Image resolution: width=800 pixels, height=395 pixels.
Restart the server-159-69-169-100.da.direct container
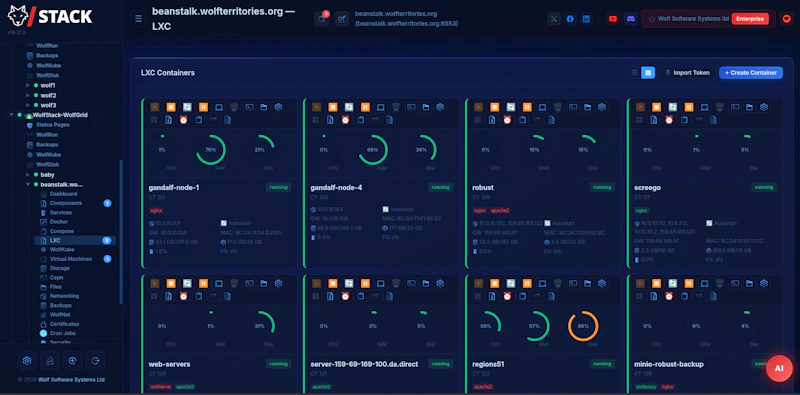349,283
